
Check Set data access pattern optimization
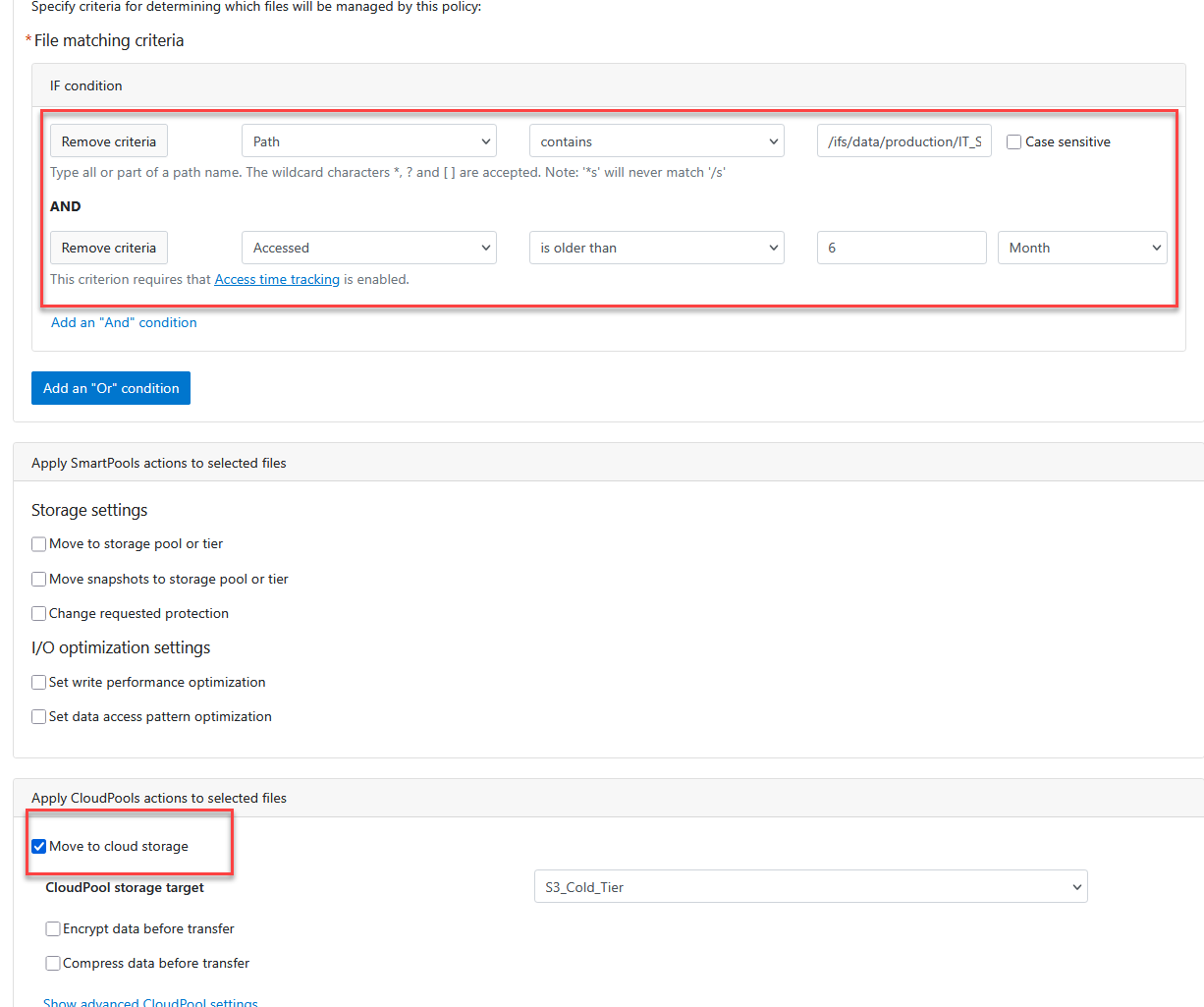coord(39,717)
